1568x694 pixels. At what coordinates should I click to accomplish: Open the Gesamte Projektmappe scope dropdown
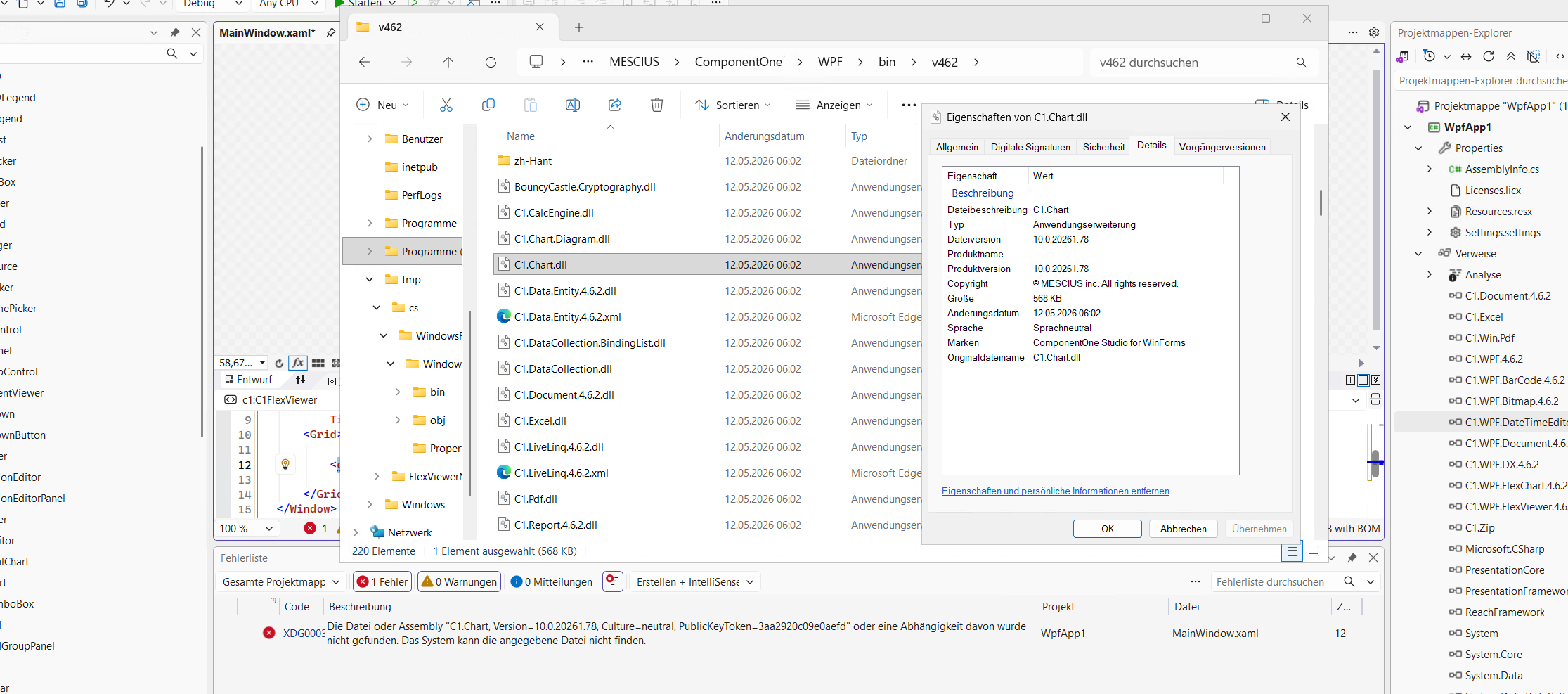281,581
